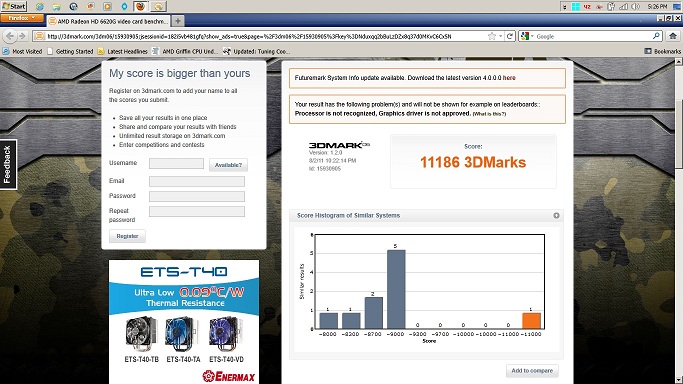683x384 pixels.
Task: Open the home page icon
Action: [x=673, y=36]
